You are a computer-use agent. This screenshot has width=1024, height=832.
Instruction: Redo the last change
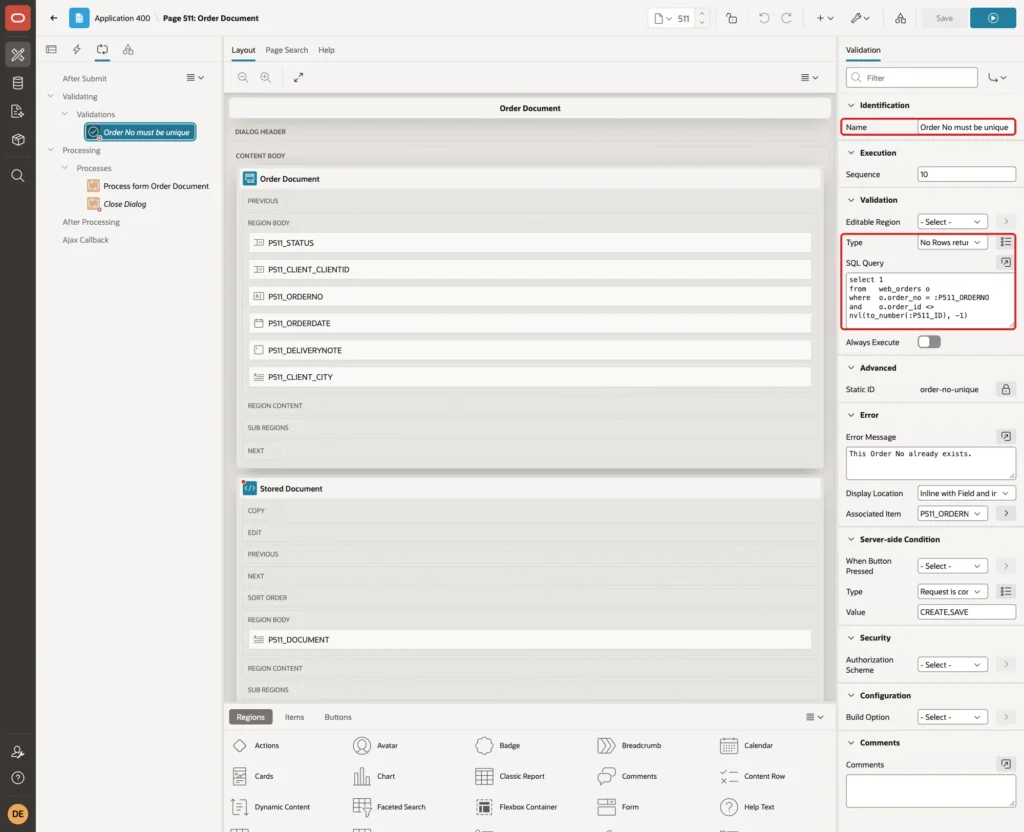pos(786,18)
